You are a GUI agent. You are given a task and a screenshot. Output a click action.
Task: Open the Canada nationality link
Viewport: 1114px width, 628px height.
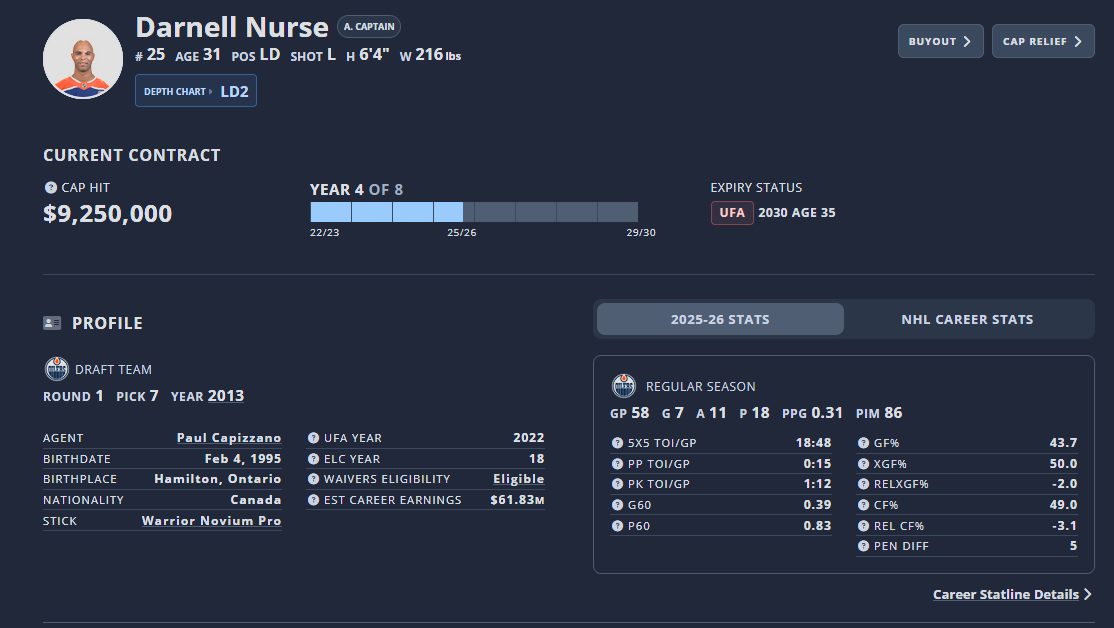coord(256,499)
